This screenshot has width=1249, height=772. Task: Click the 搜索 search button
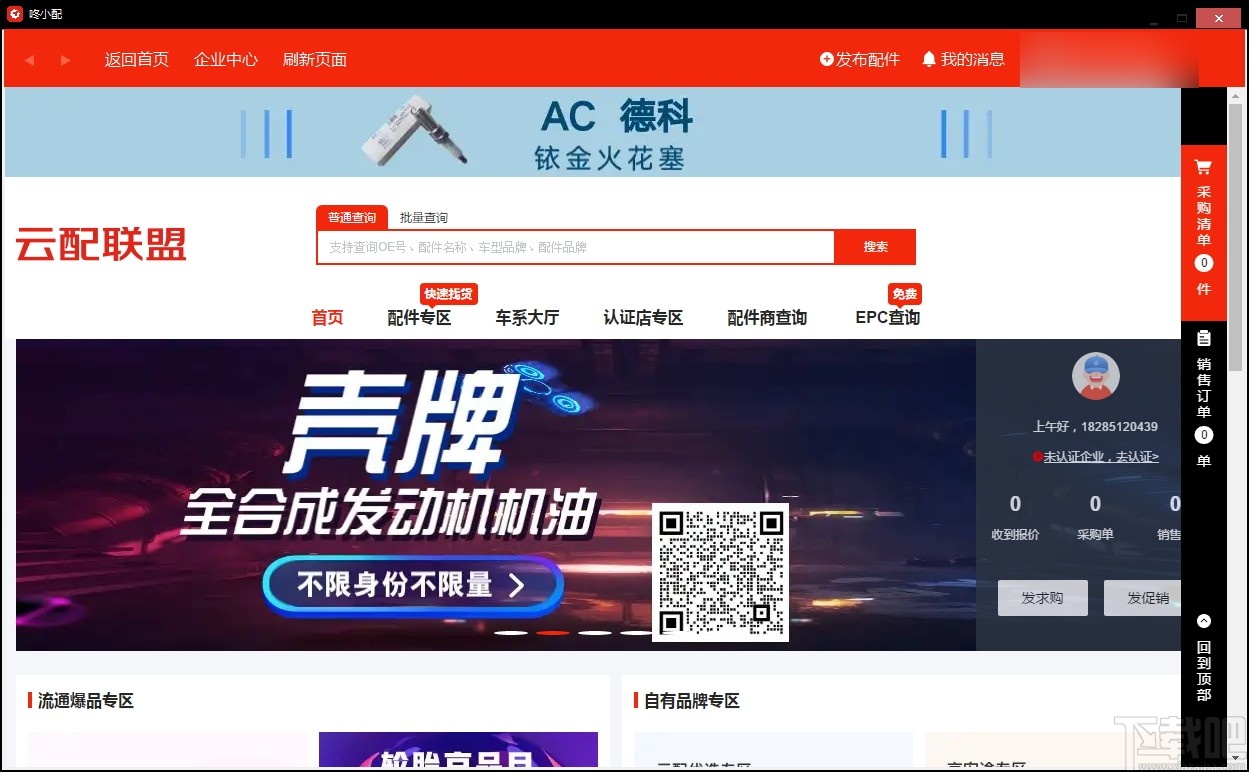coord(875,246)
